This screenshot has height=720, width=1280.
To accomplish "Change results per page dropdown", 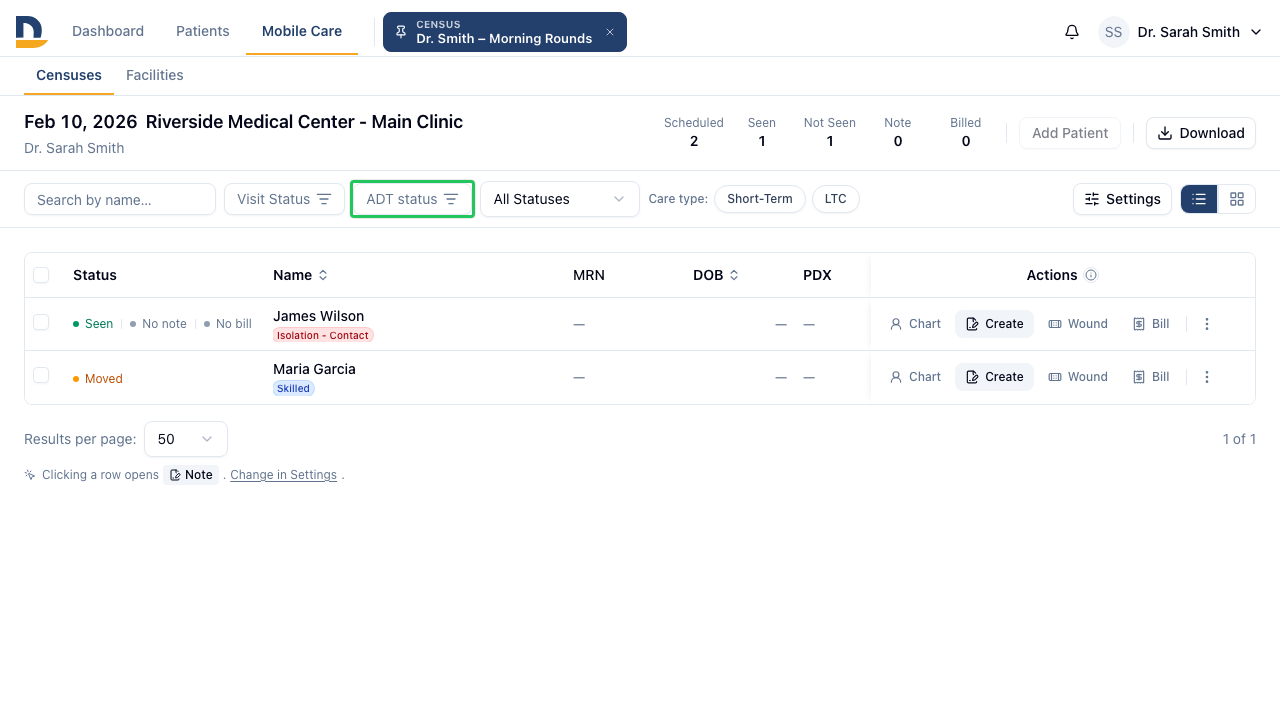I will [x=186, y=439].
